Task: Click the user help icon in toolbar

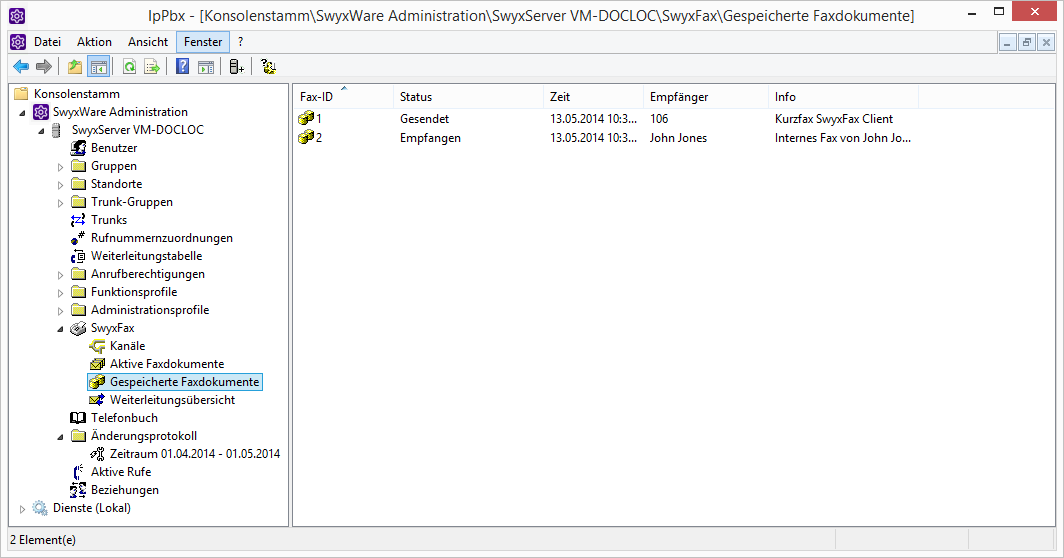Action: pos(267,67)
